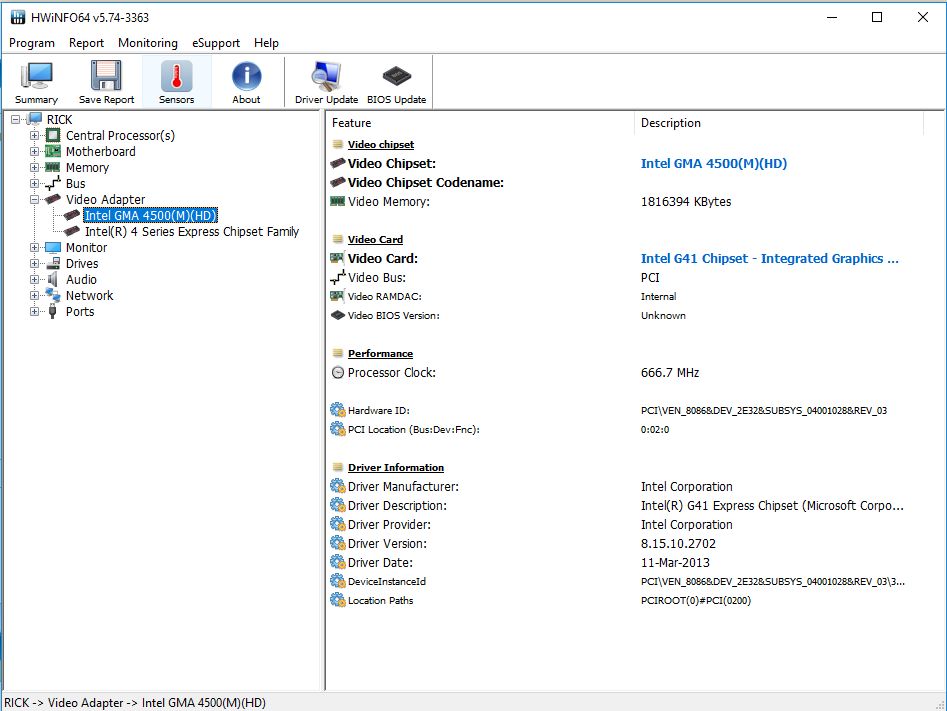The height and width of the screenshot is (711, 947).
Task: Click the Audio speaker icon
Action: pos(53,279)
